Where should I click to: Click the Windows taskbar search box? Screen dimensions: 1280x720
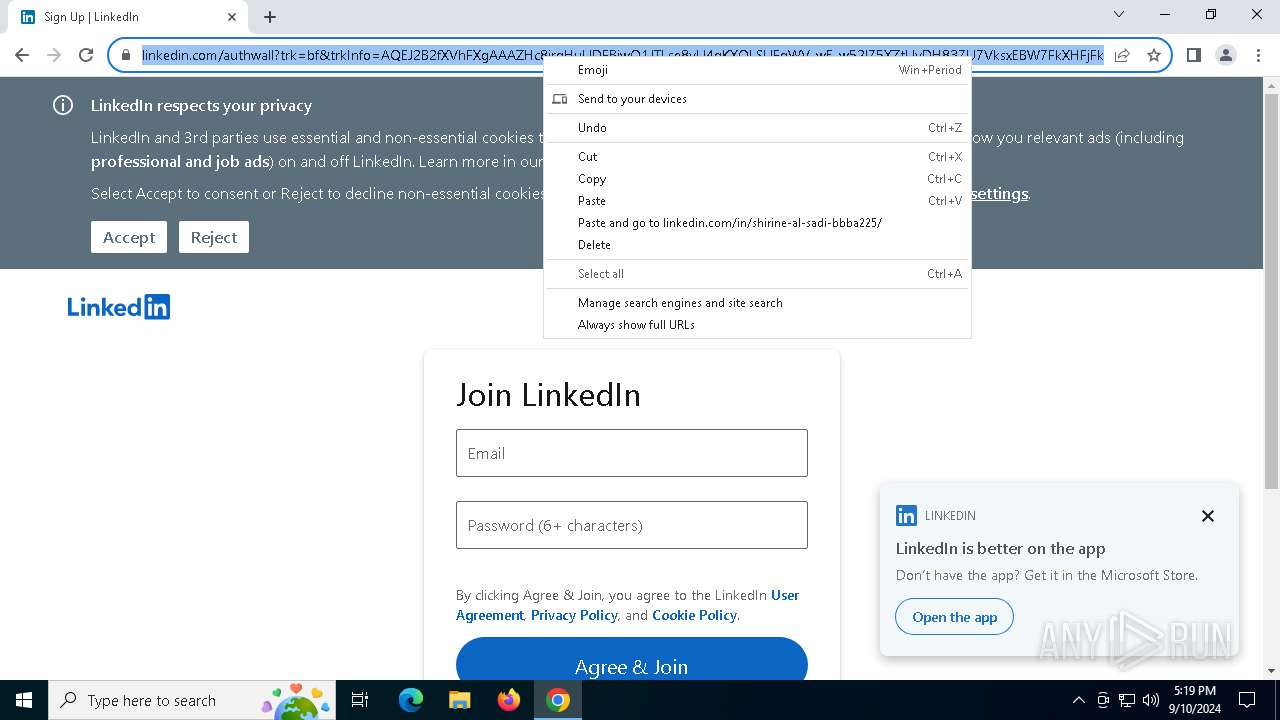coord(193,700)
